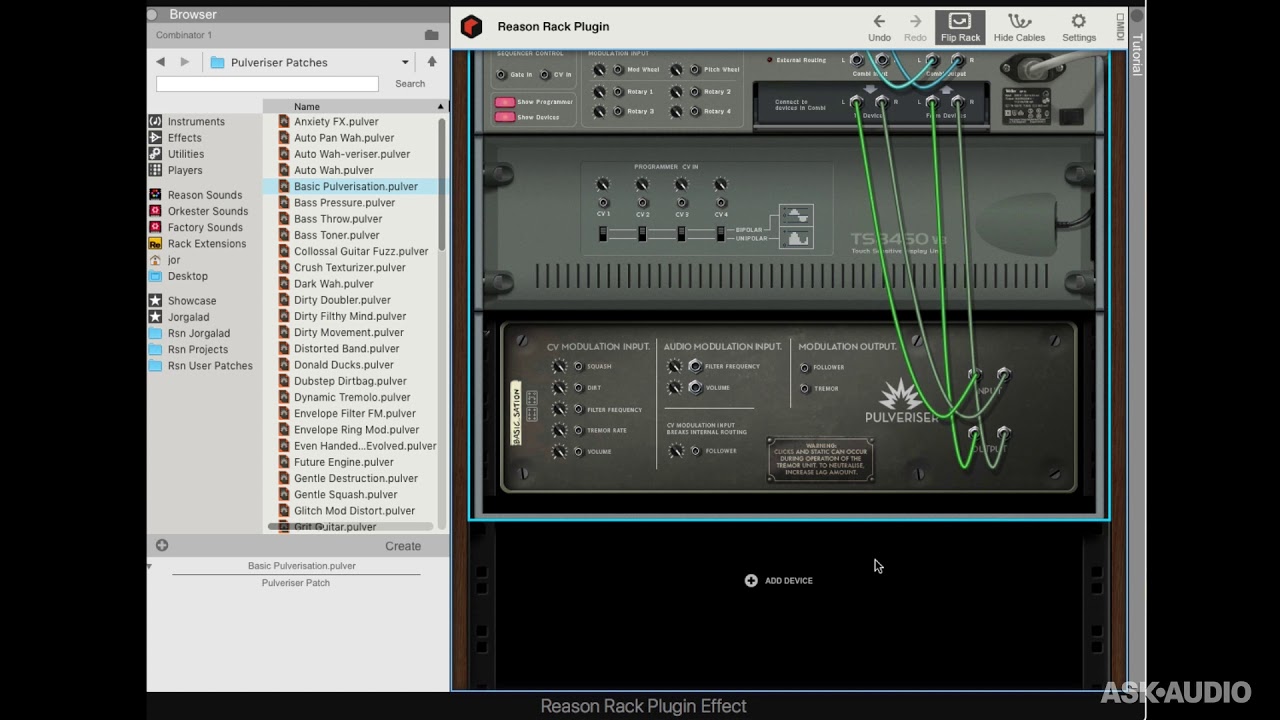
Task: Focus the browser search field
Action: pos(267,84)
